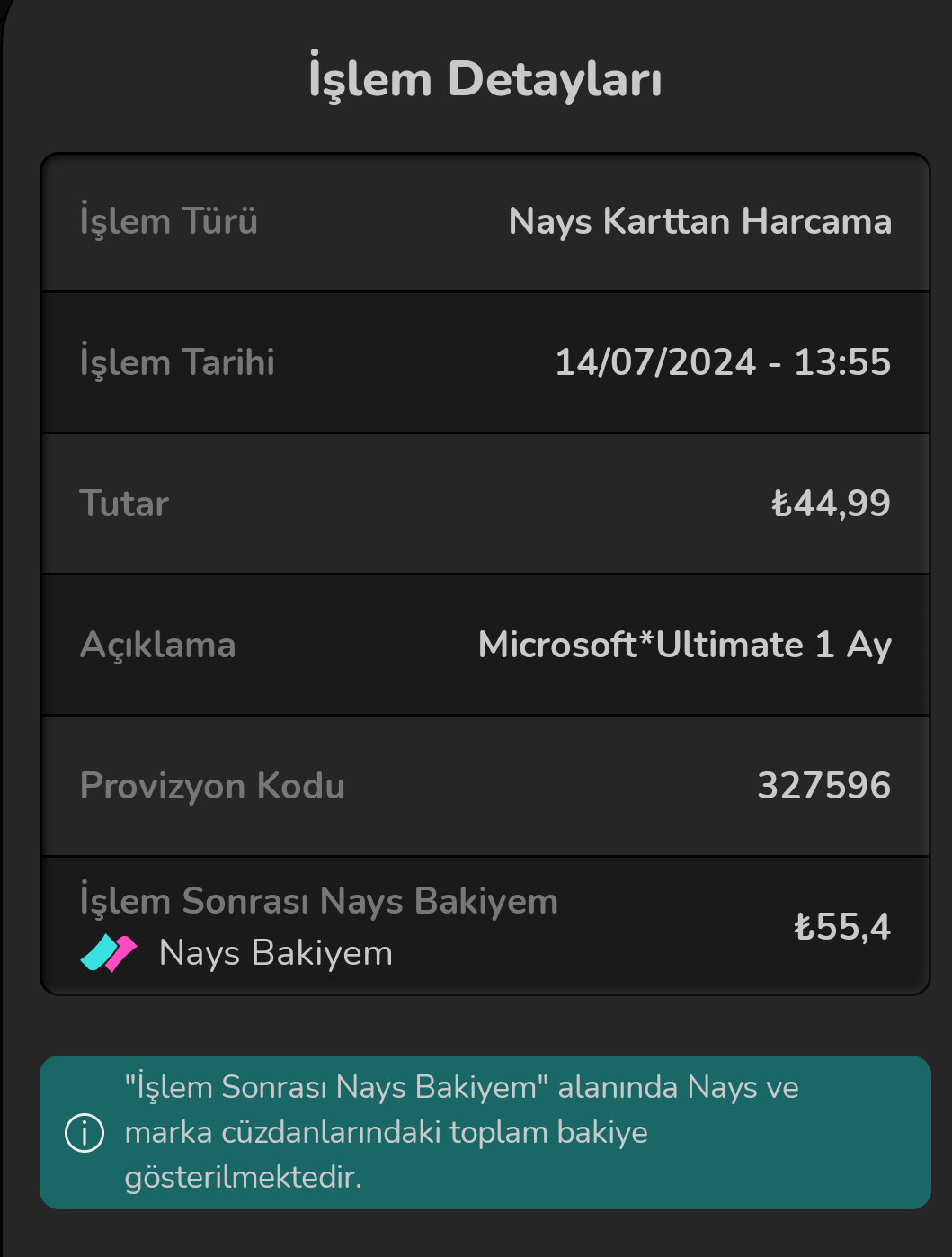The image size is (952, 1257).
Task: Click the Provizyon Kodu label
Action: [212, 786]
